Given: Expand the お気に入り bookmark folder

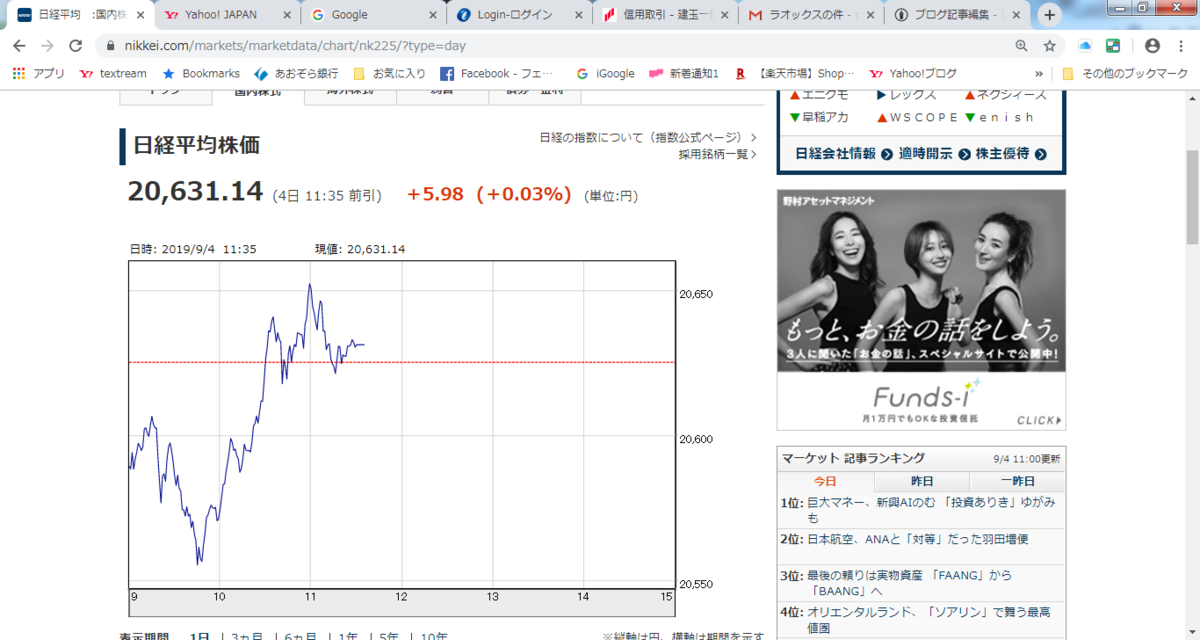Looking at the screenshot, I should tap(389, 73).
